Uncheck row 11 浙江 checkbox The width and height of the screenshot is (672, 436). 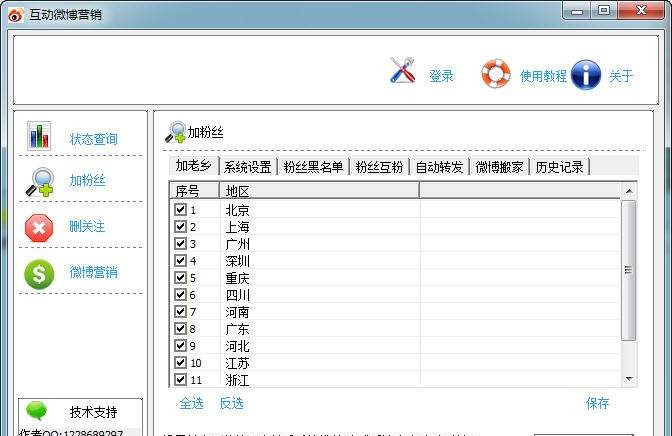180,380
